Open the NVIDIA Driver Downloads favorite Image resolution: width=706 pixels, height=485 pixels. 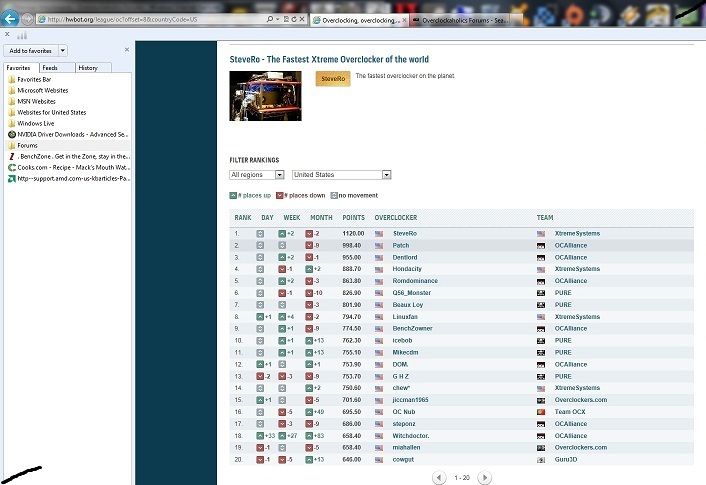click(x=68, y=134)
